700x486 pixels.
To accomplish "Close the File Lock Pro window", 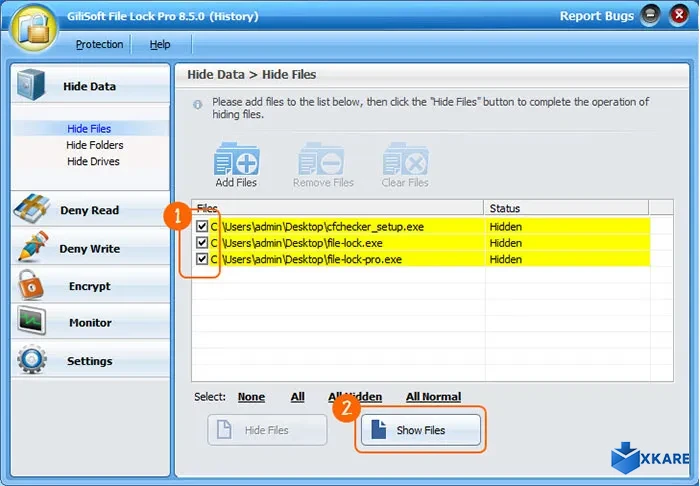I will coord(679,16).
